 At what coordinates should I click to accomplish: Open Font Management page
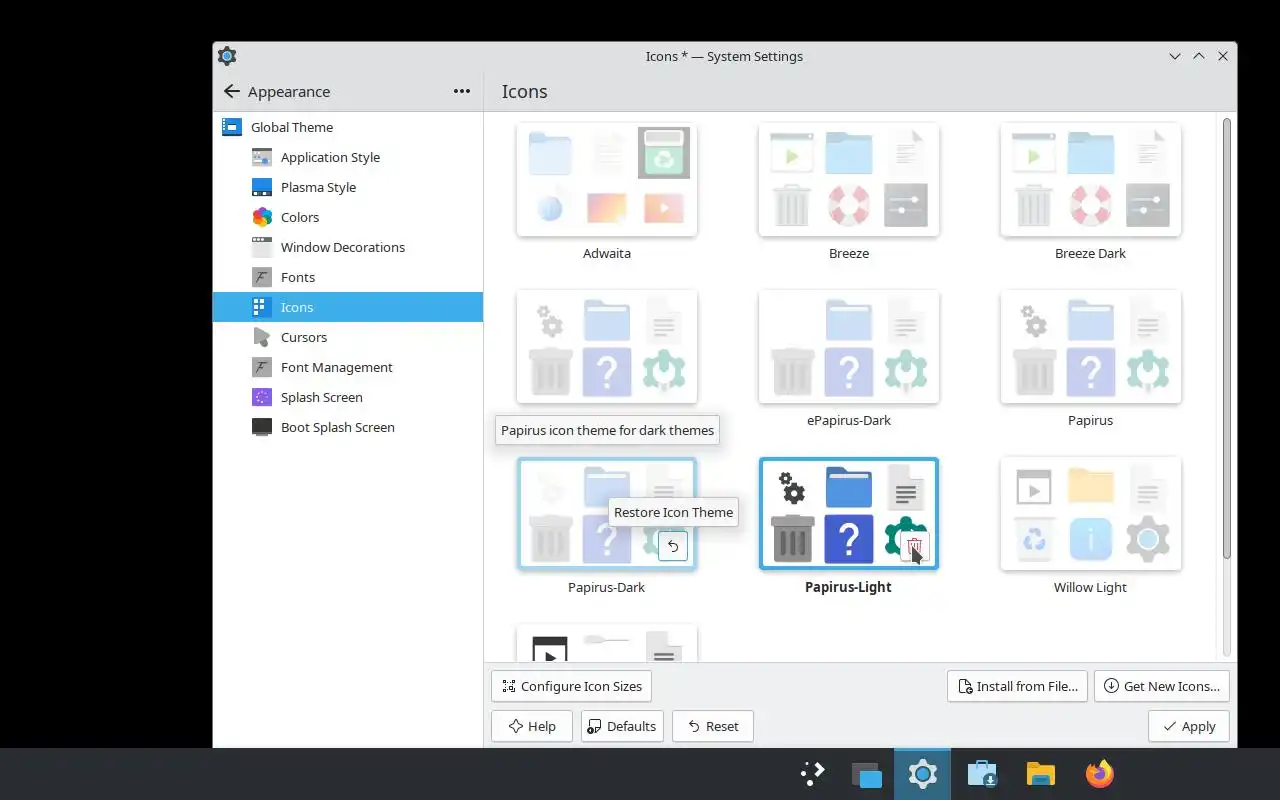[x=348, y=367]
